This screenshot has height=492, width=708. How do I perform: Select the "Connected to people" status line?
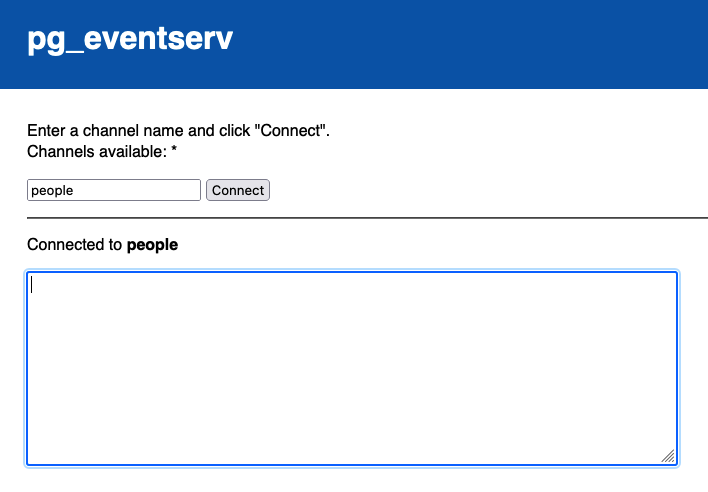coord(102,245)
